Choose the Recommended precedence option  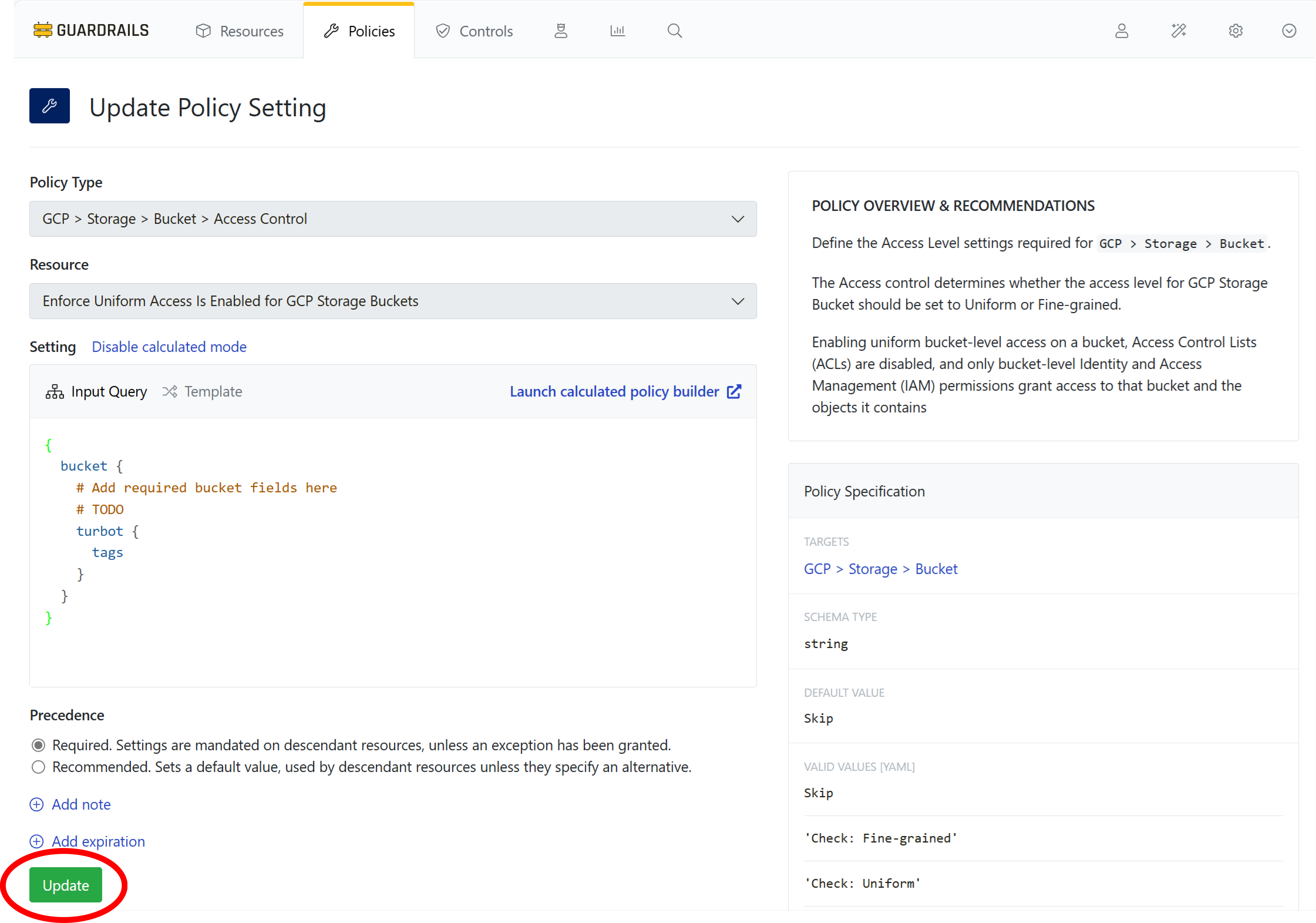tap(38, 767)
